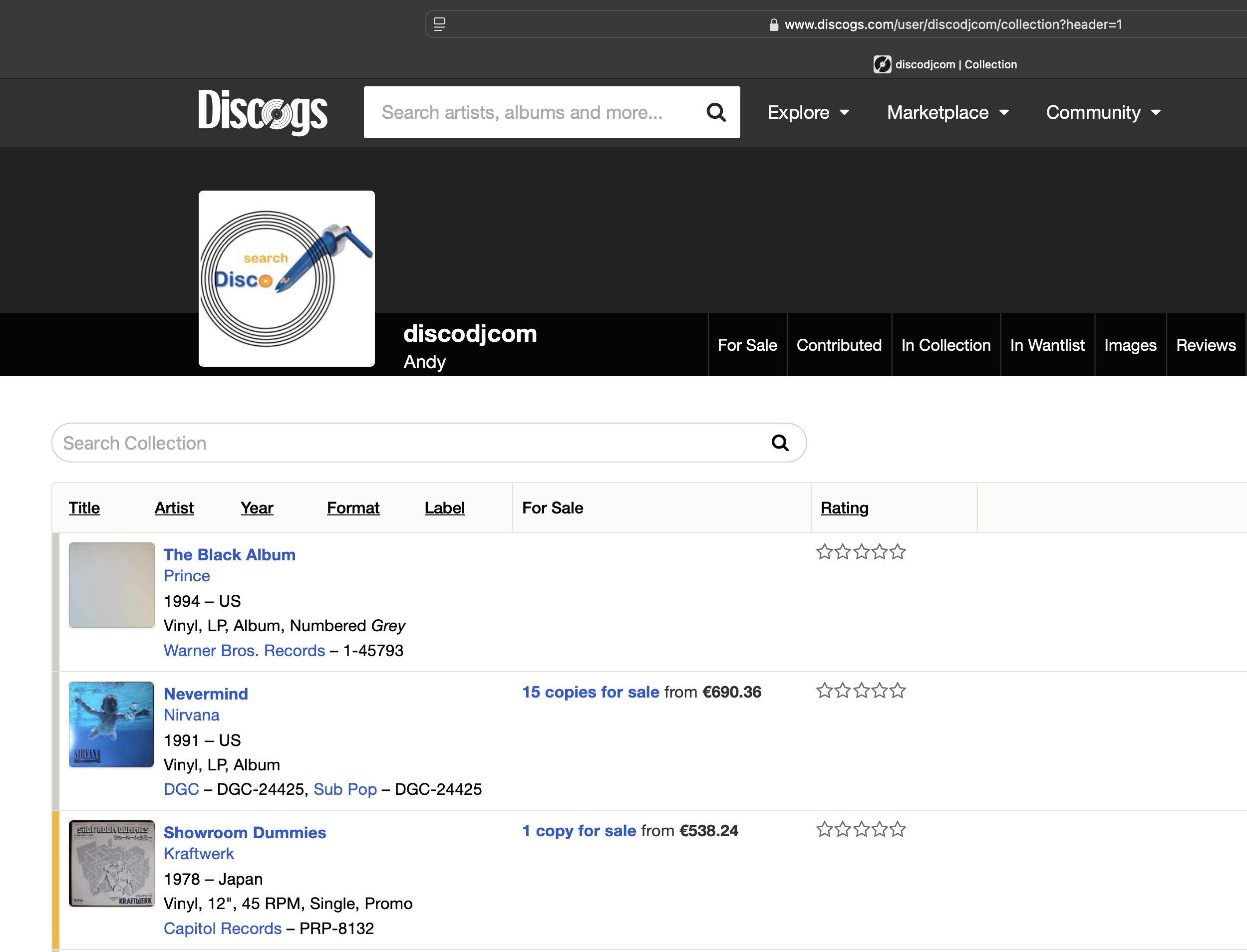Click the lock icon beside the URL

tap(773, 25)
